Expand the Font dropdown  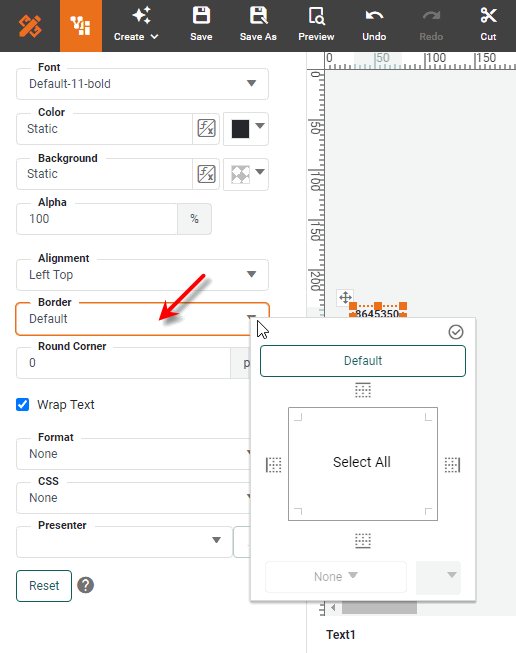pyautogui.click(x=142, y=84)
